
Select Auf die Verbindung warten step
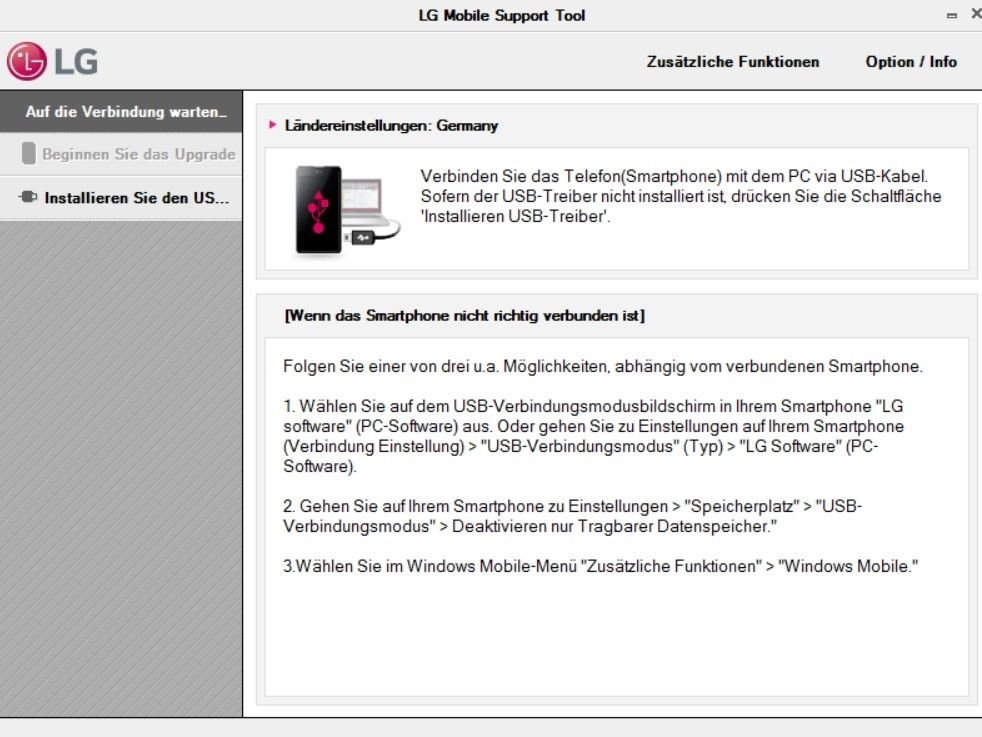(121, 111)
